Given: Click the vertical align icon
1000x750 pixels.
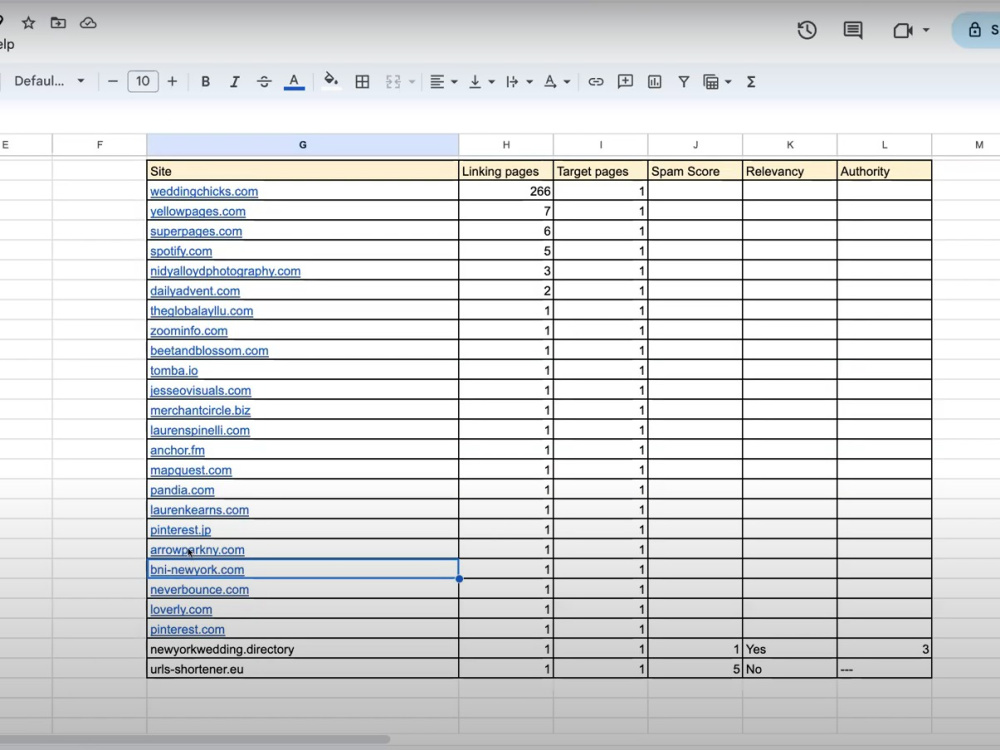Looking at the screenshot, I should coord(475,82).
